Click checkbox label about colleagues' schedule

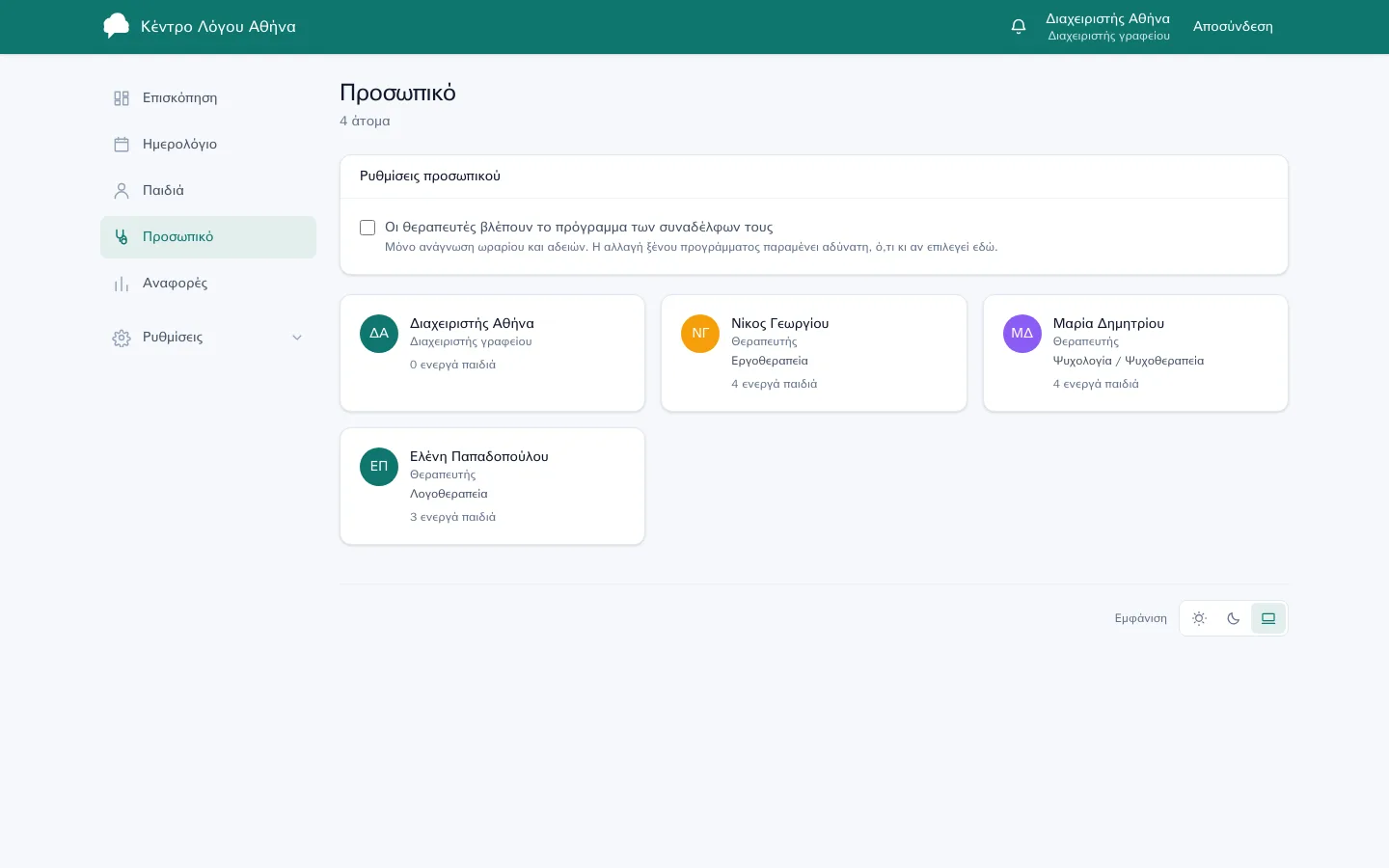tap(579, 228)
